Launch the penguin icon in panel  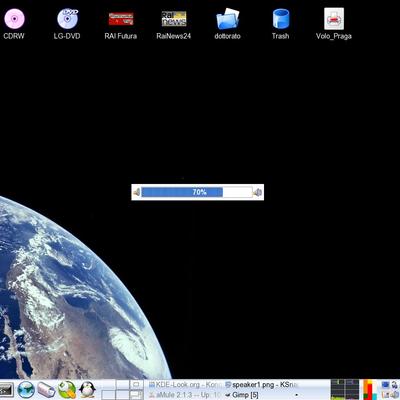pos(87,390)
